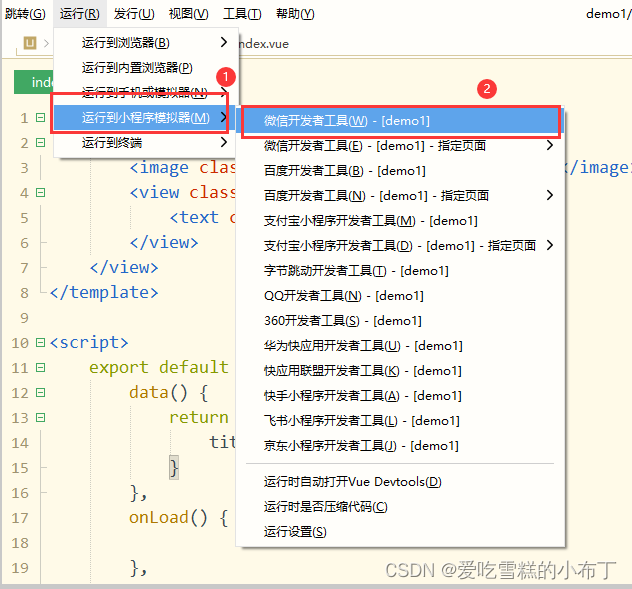Expand arrow of 百度开发者工具(N) 指定页面

(550, 195)
